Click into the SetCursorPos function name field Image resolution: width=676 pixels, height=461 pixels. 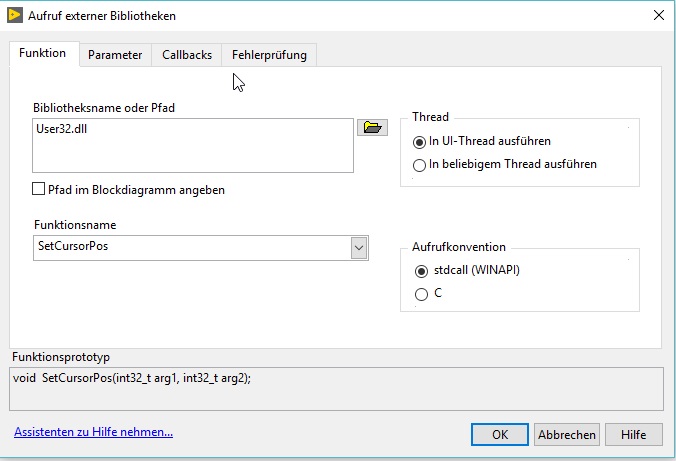pyautogui.click(x=190, y=247)
